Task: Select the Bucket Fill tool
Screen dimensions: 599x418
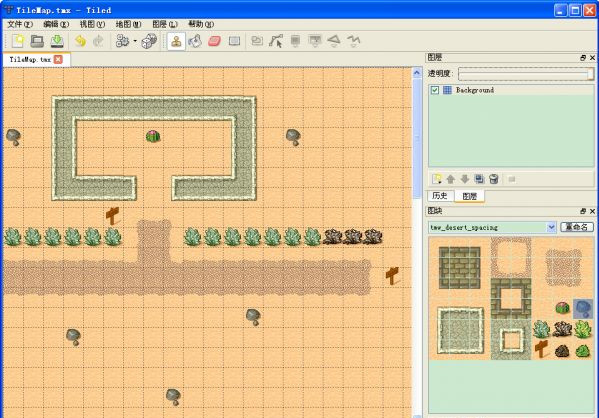Action: point(195,41)
